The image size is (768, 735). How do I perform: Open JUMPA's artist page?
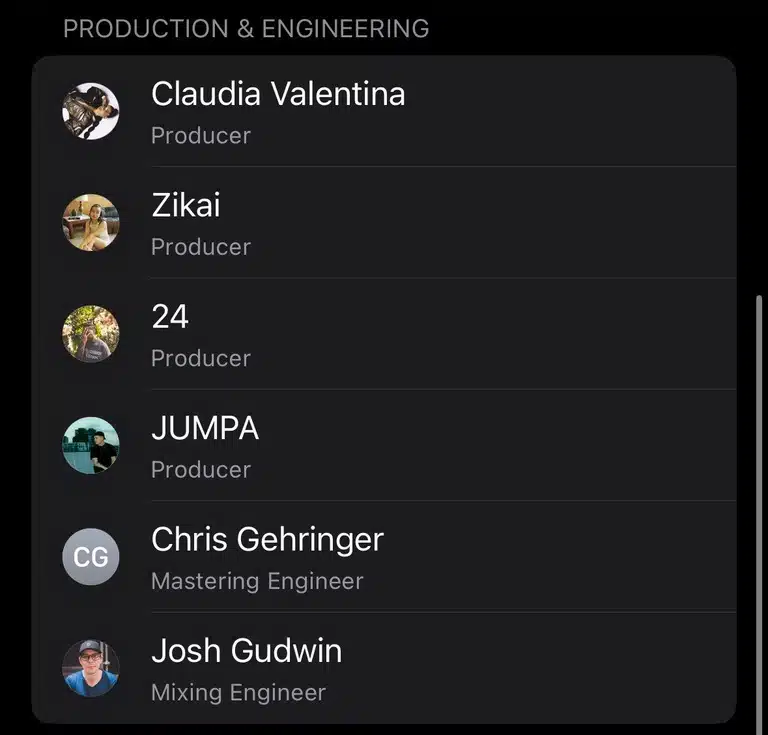pyautogui.click(x=384, y=445)
